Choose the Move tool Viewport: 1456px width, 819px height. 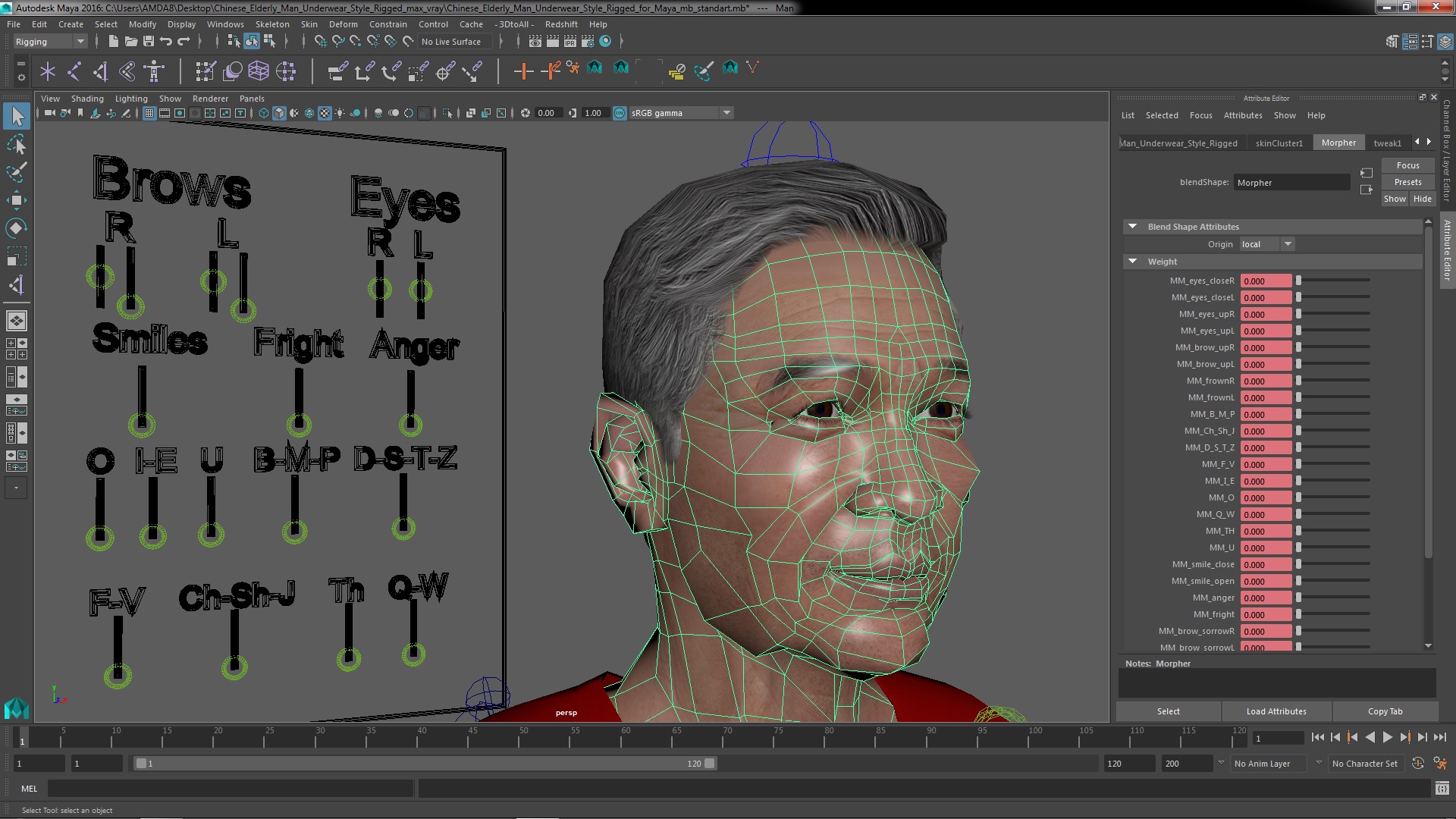click(x=17, y=200)
